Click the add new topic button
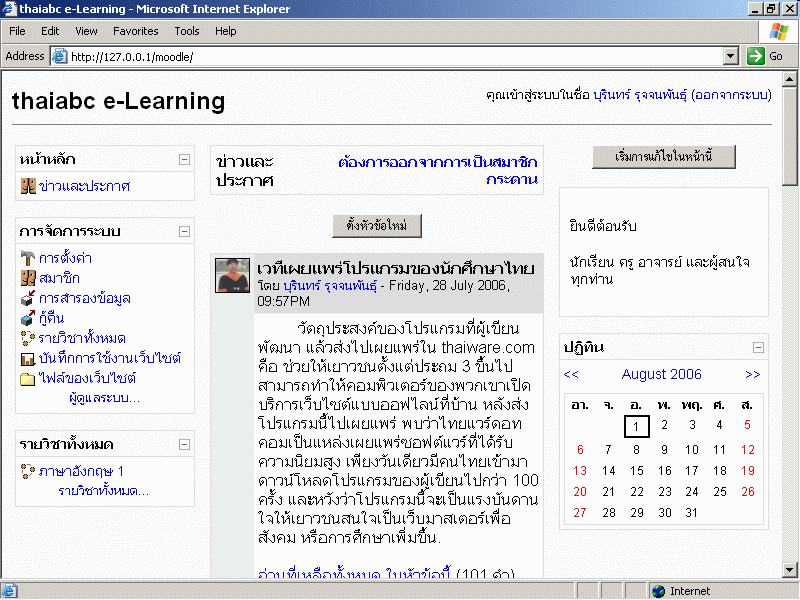 pyautogui.click(x=377, y=225)
